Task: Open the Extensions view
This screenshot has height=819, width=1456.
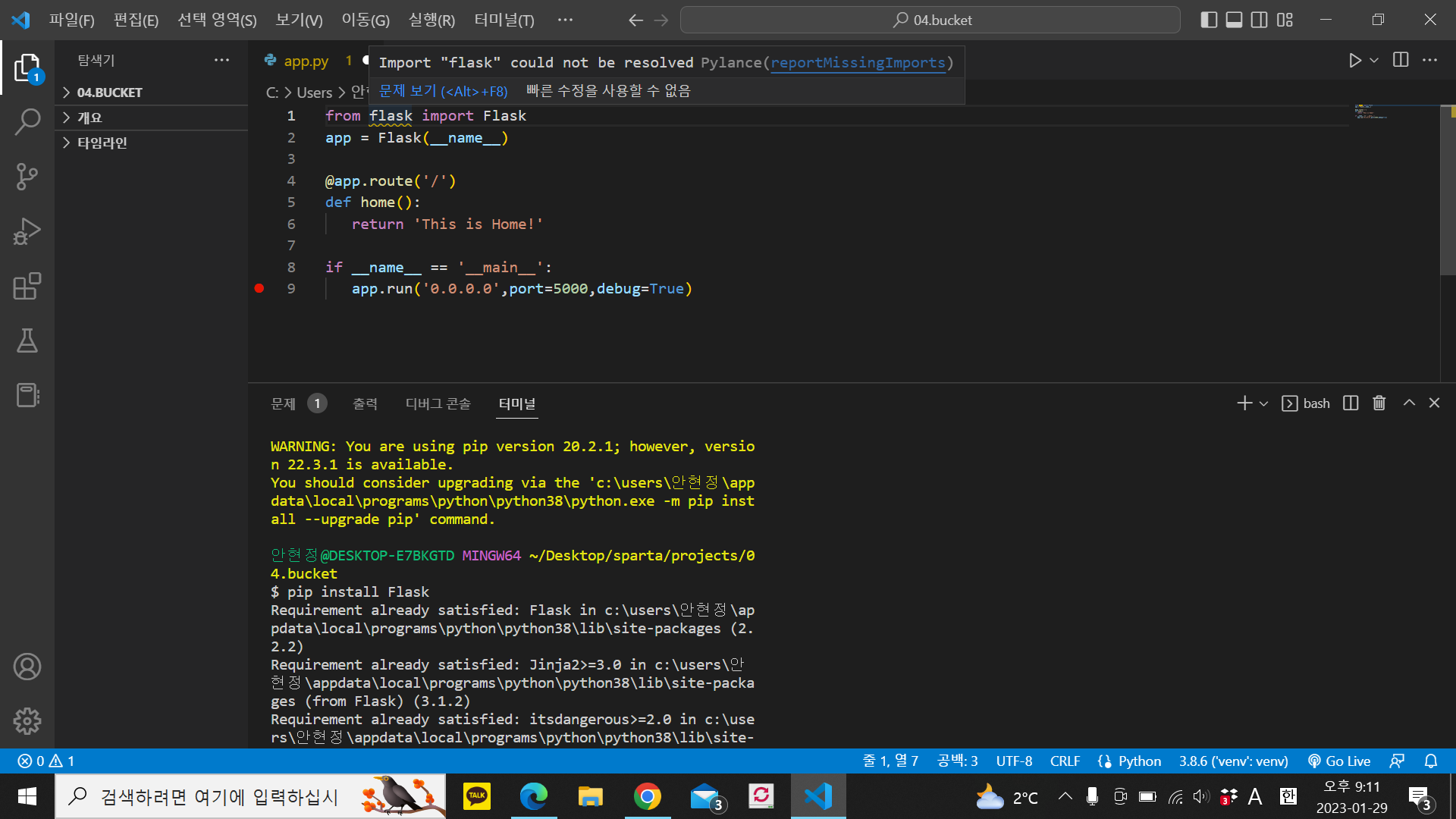Action: click(27, 286)
